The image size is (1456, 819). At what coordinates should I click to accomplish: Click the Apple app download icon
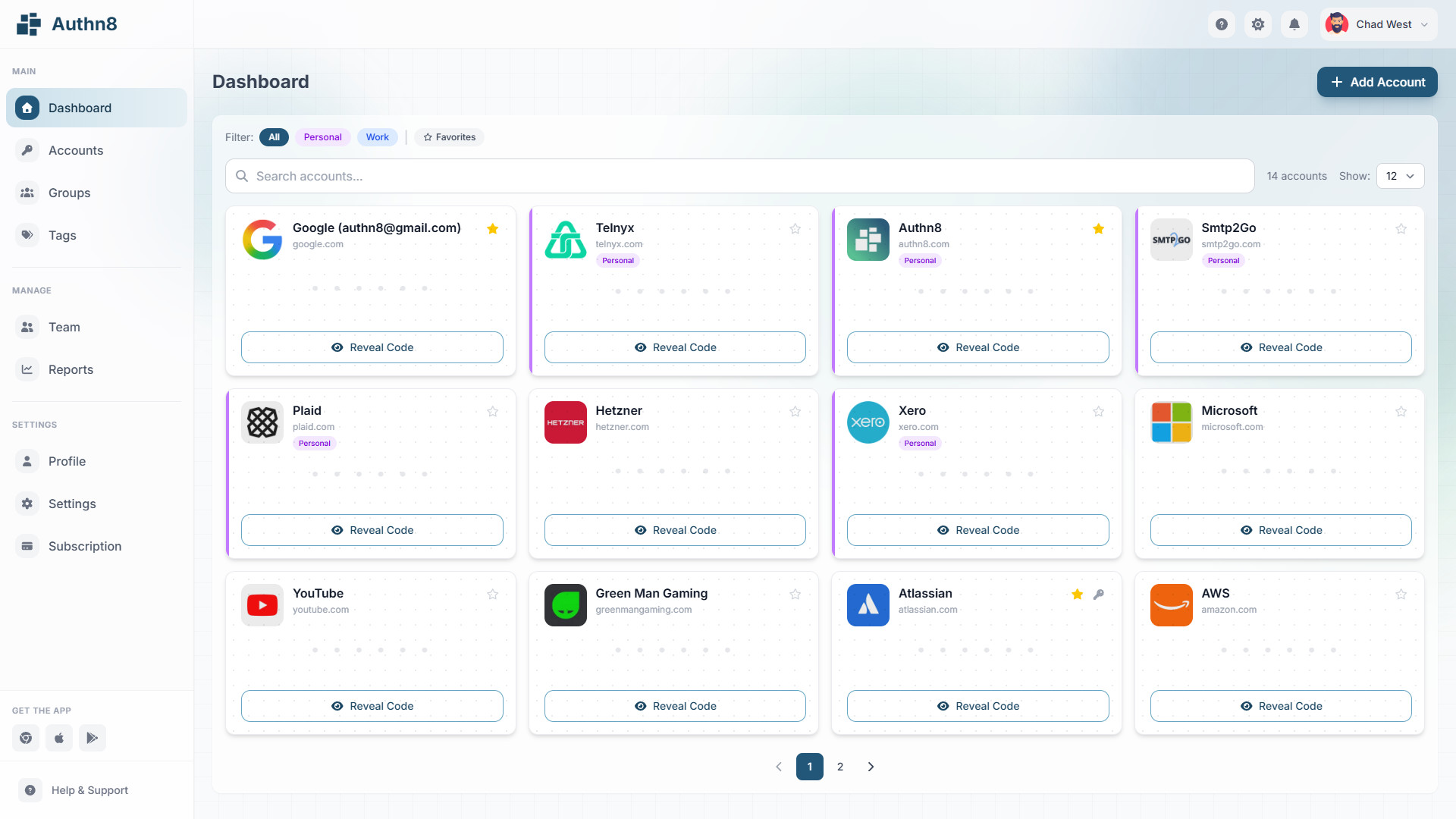point(59,738)
